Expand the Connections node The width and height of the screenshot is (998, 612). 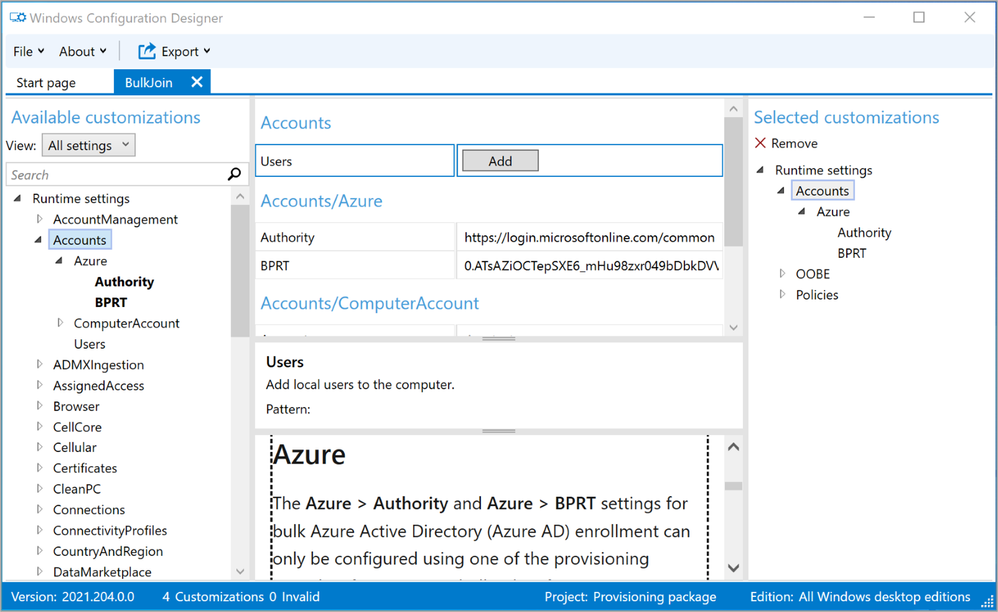pos(39,510)
